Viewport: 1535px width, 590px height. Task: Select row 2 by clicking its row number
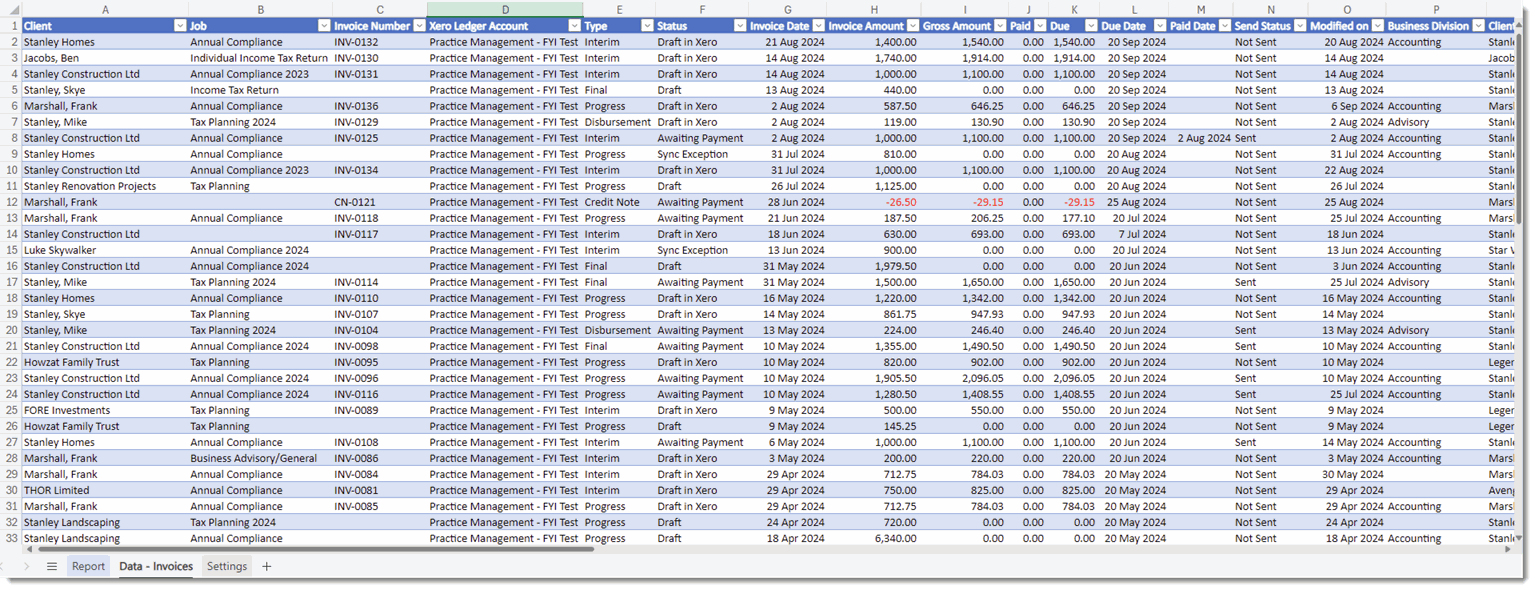13,42
